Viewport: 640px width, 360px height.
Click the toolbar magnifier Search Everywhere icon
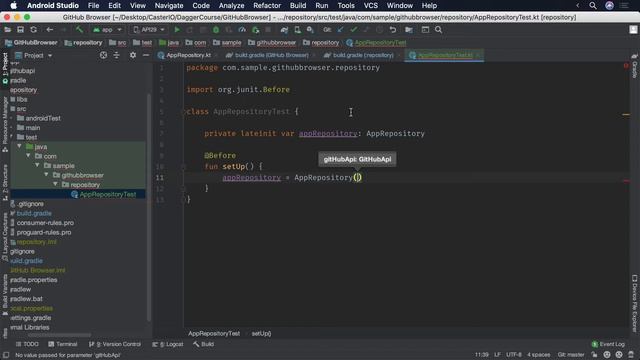click(x=438, y=30)
